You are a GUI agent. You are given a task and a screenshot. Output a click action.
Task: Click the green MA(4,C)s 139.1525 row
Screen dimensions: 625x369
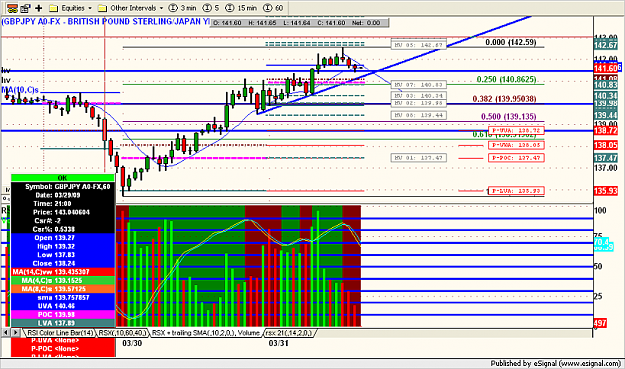63,281
